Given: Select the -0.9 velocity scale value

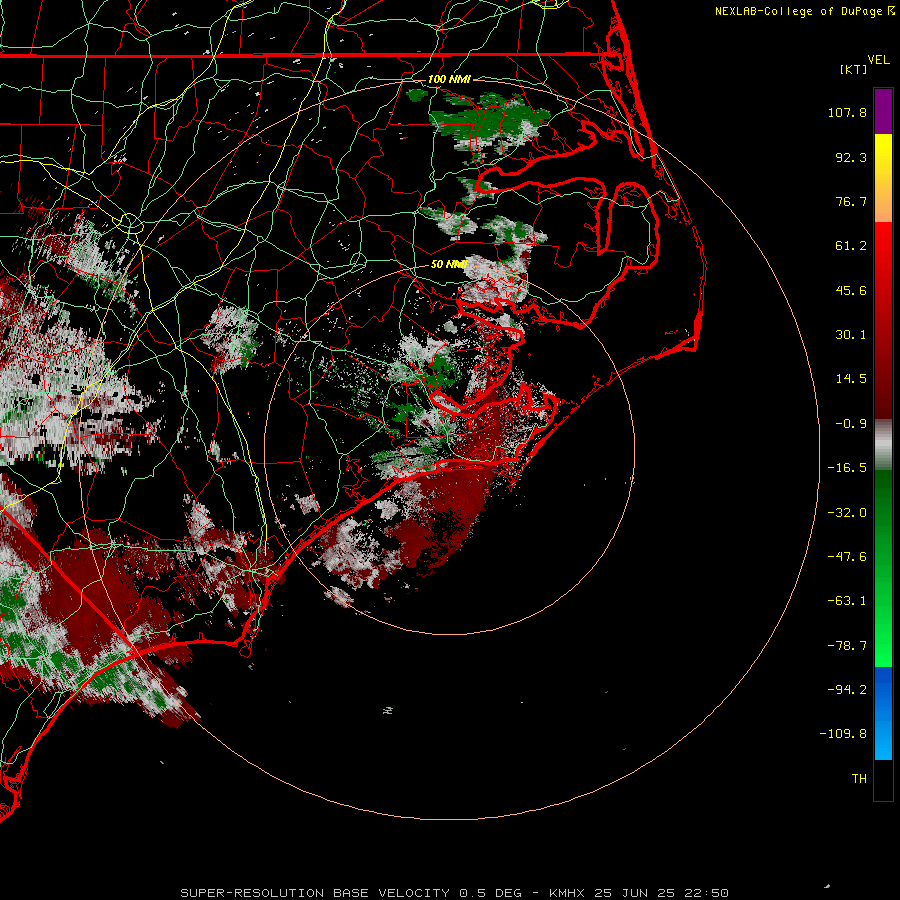Looking at the screenshot, I should [x=851, y=424].
